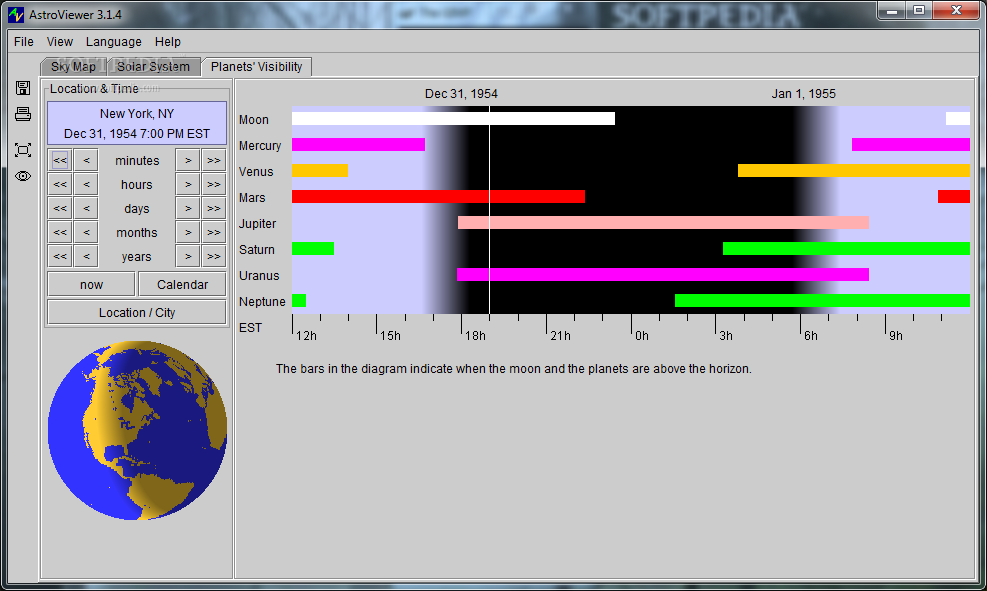Image resolution: width=987 pixels, height=591 pixels.
Task: Click the long red Mars visibility bar
Action: coord(438,196)
